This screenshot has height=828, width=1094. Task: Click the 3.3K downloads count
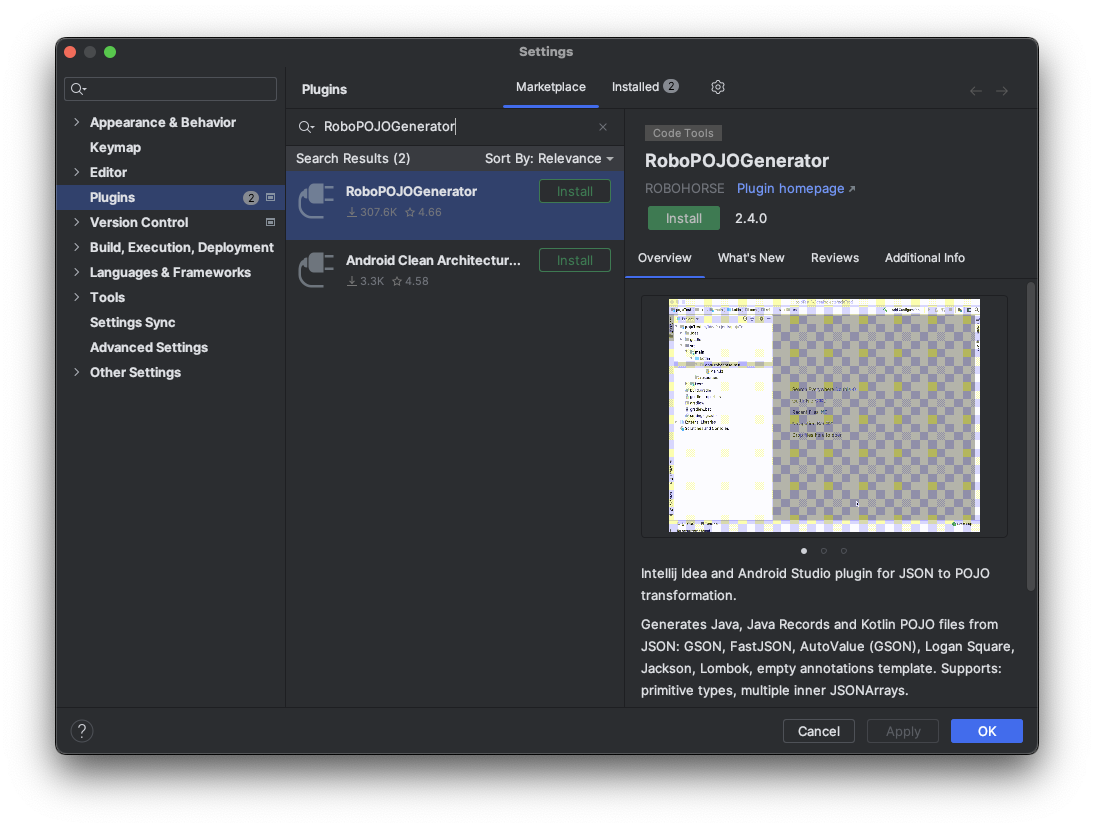pyautogui.click(x=366, y=282)
